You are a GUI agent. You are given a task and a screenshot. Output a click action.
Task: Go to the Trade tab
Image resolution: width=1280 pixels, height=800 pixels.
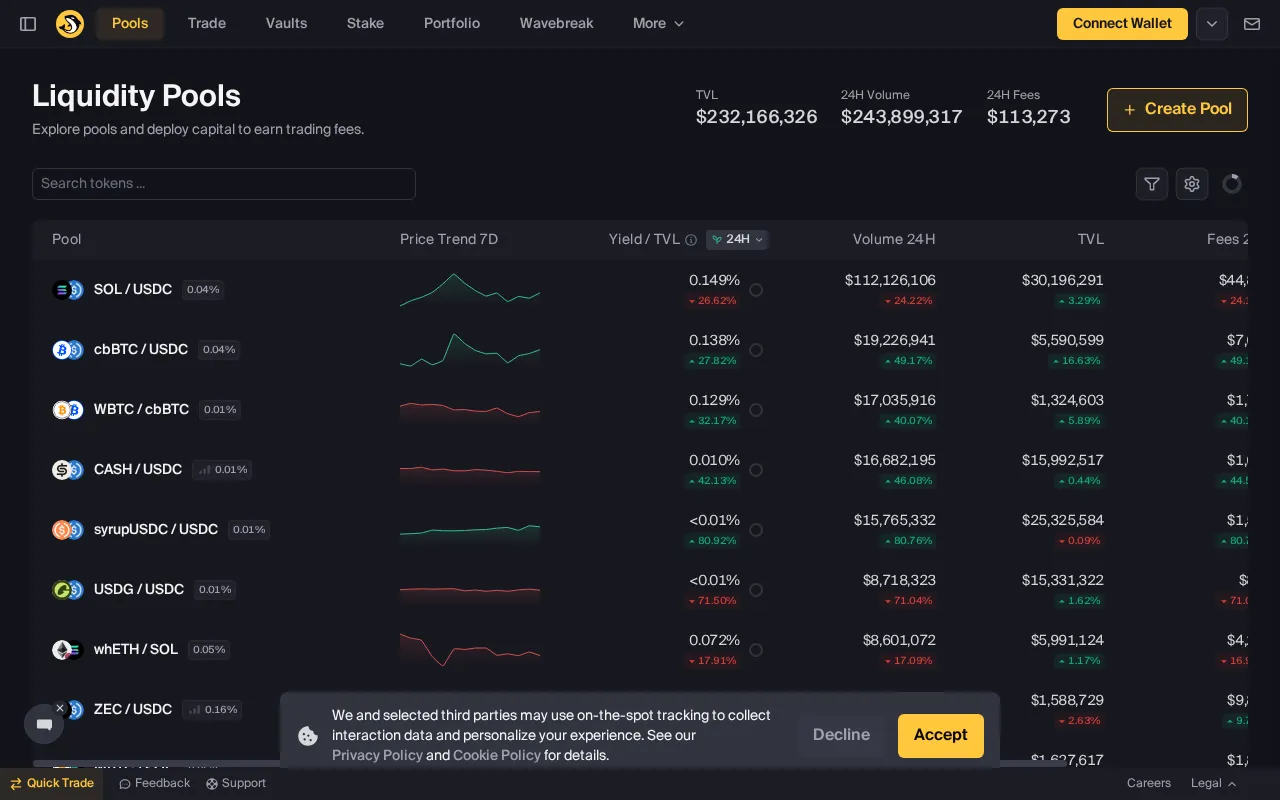click(x=207, y=24)
